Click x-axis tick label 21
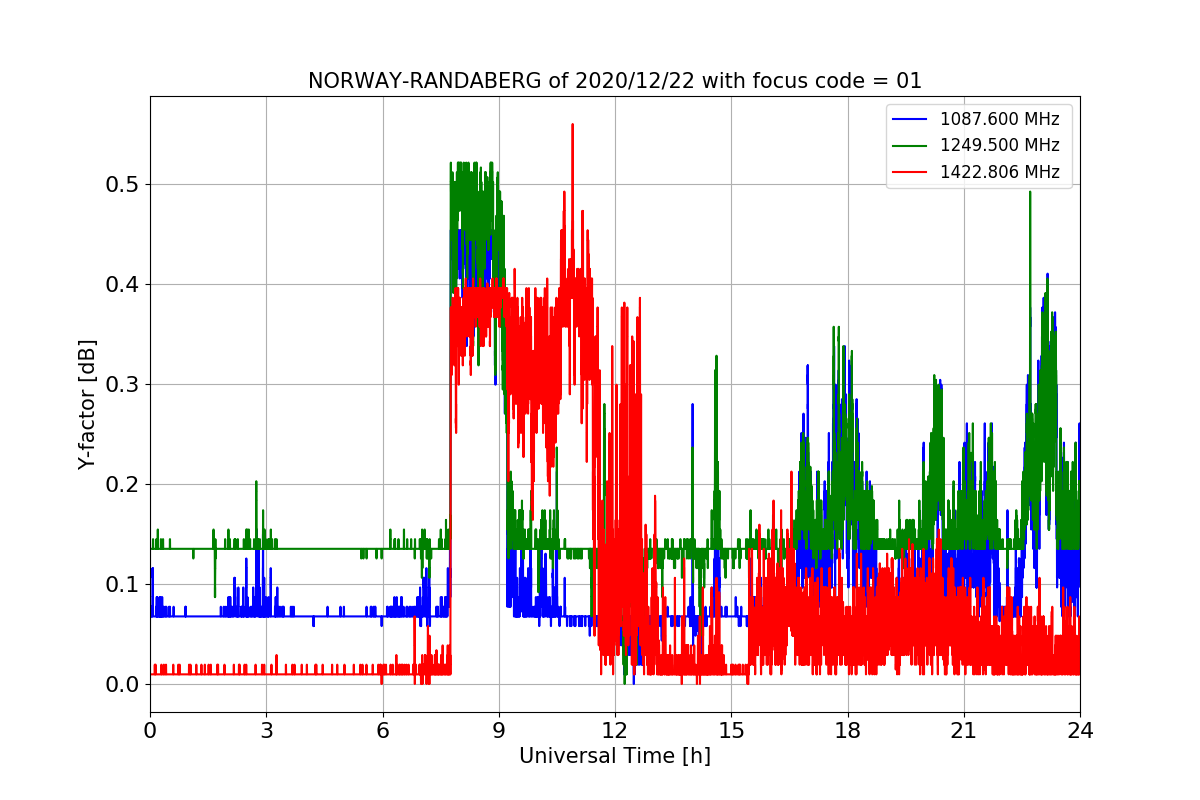 click(964, 730)
